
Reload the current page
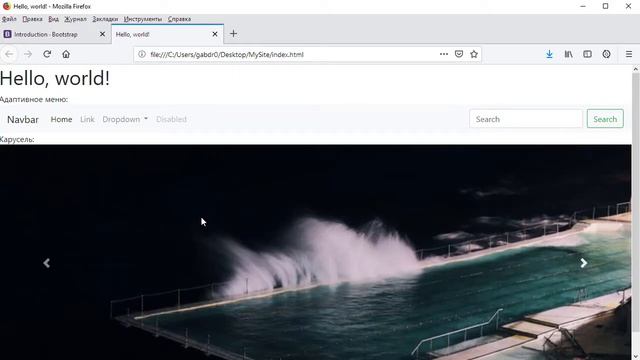pos(47,54)
